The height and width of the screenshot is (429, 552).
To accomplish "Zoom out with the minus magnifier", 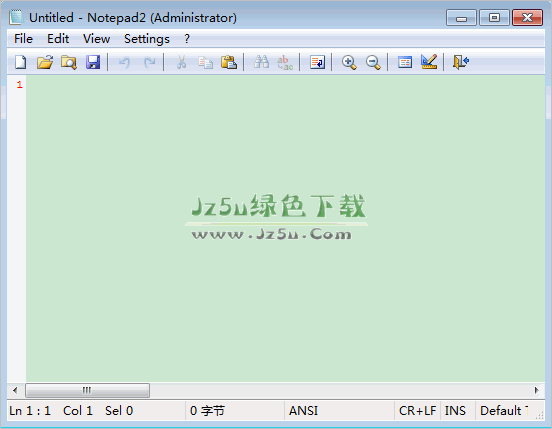I will pos(373,62).
